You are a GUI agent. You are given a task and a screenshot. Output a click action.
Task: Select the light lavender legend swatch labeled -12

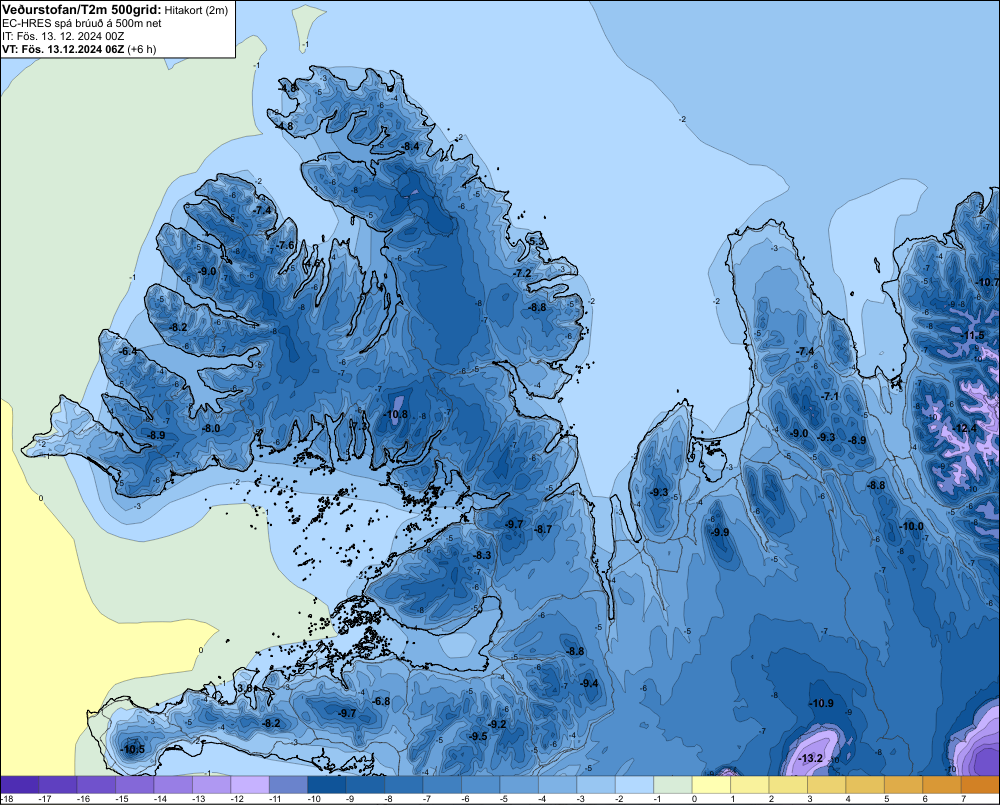(x=250, y=785)
